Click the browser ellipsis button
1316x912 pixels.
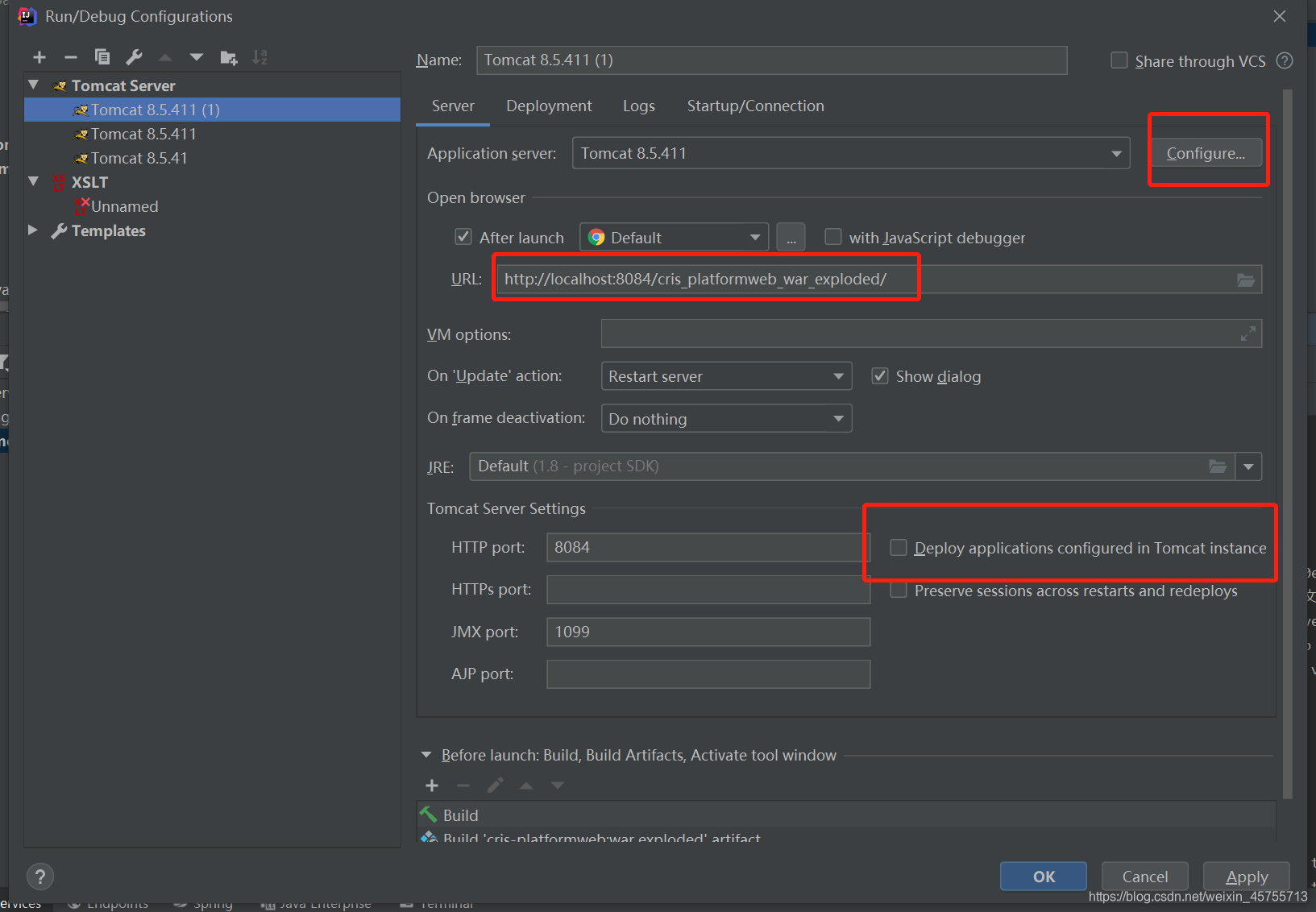pyautogui.click(x=791, y=238)
